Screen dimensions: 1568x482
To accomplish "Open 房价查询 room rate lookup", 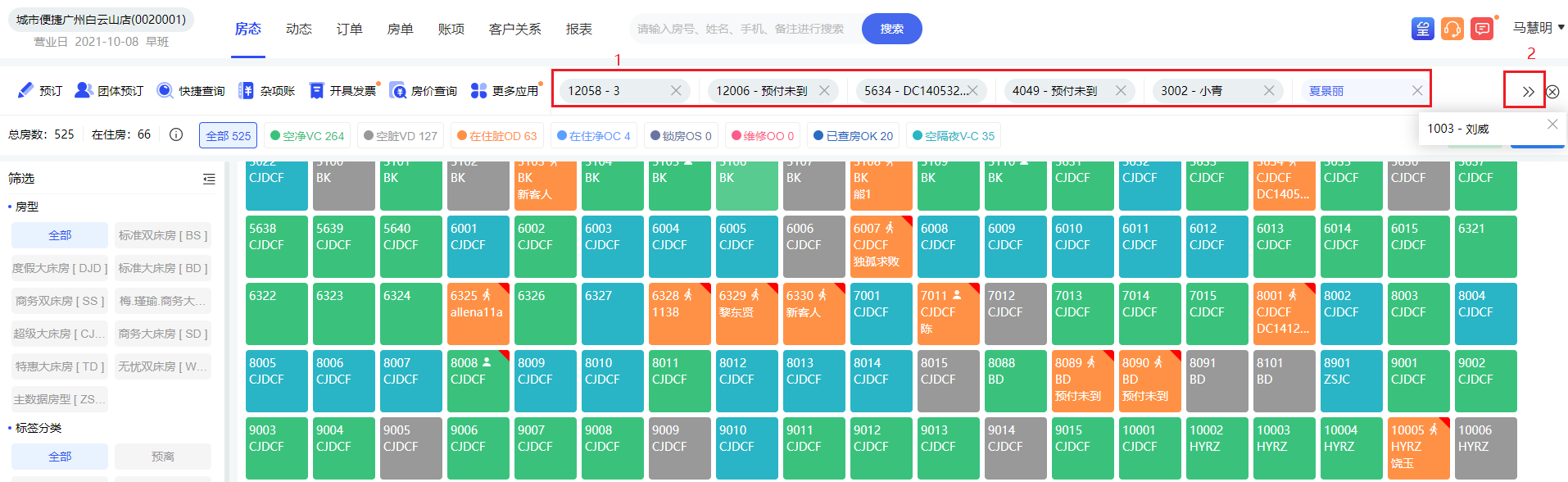I will coord(423,91).
